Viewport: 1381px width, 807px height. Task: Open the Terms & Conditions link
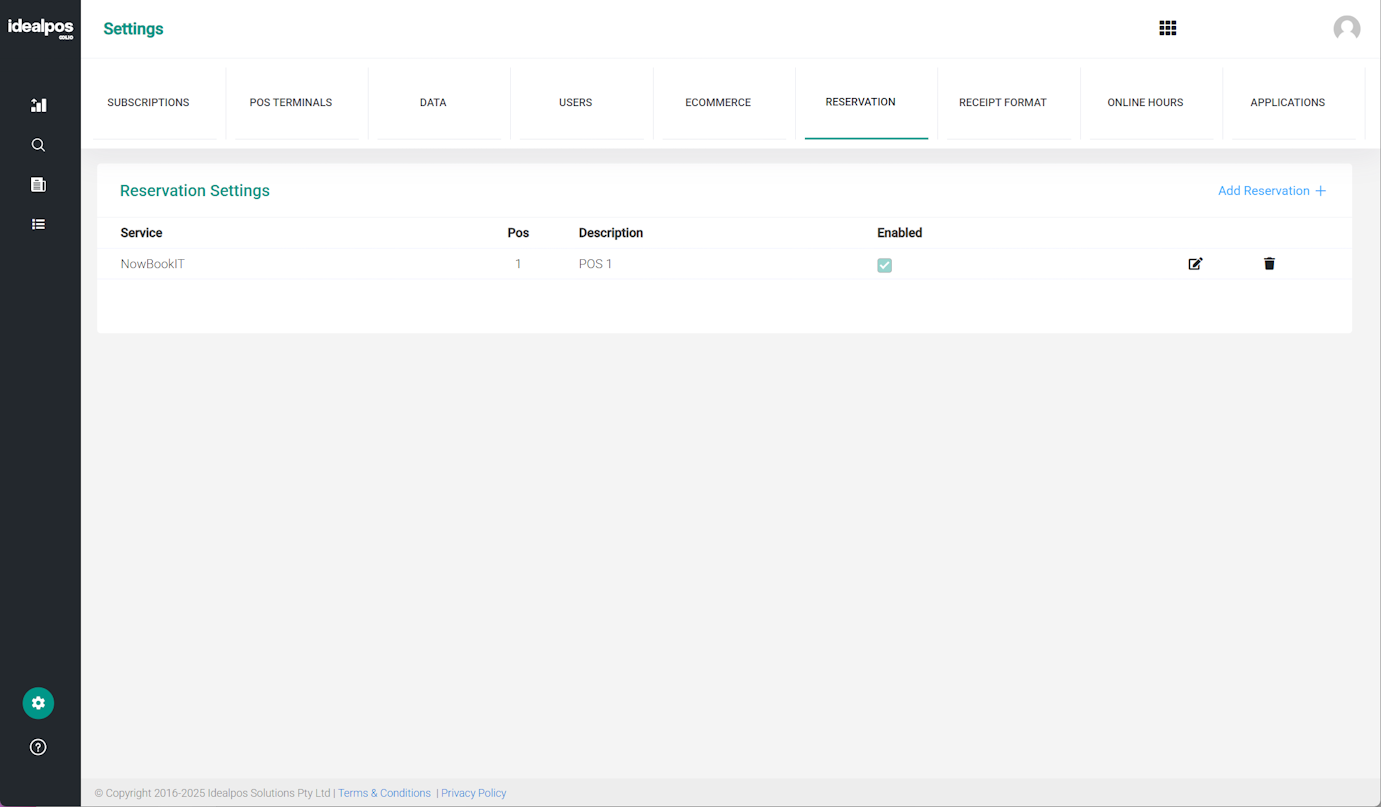384,793
